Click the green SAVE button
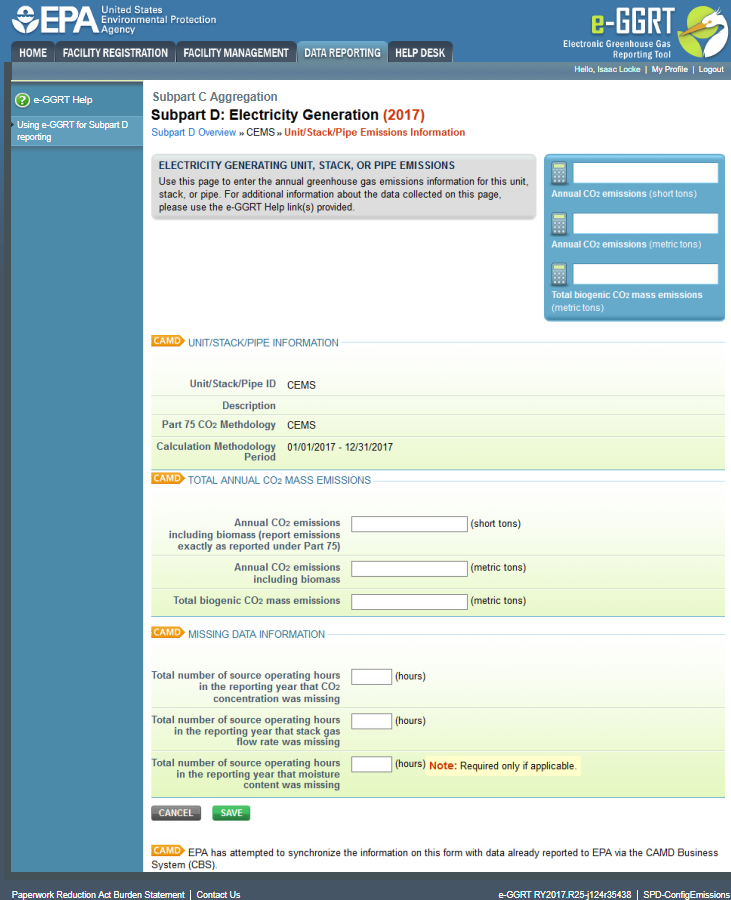 [231, 813]
